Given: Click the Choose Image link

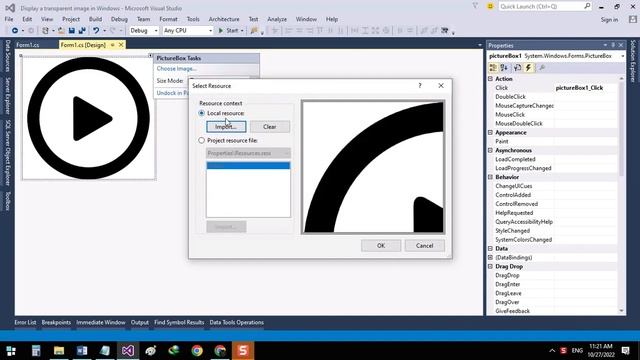Looking at the screenshot, I should pos(177,69).
